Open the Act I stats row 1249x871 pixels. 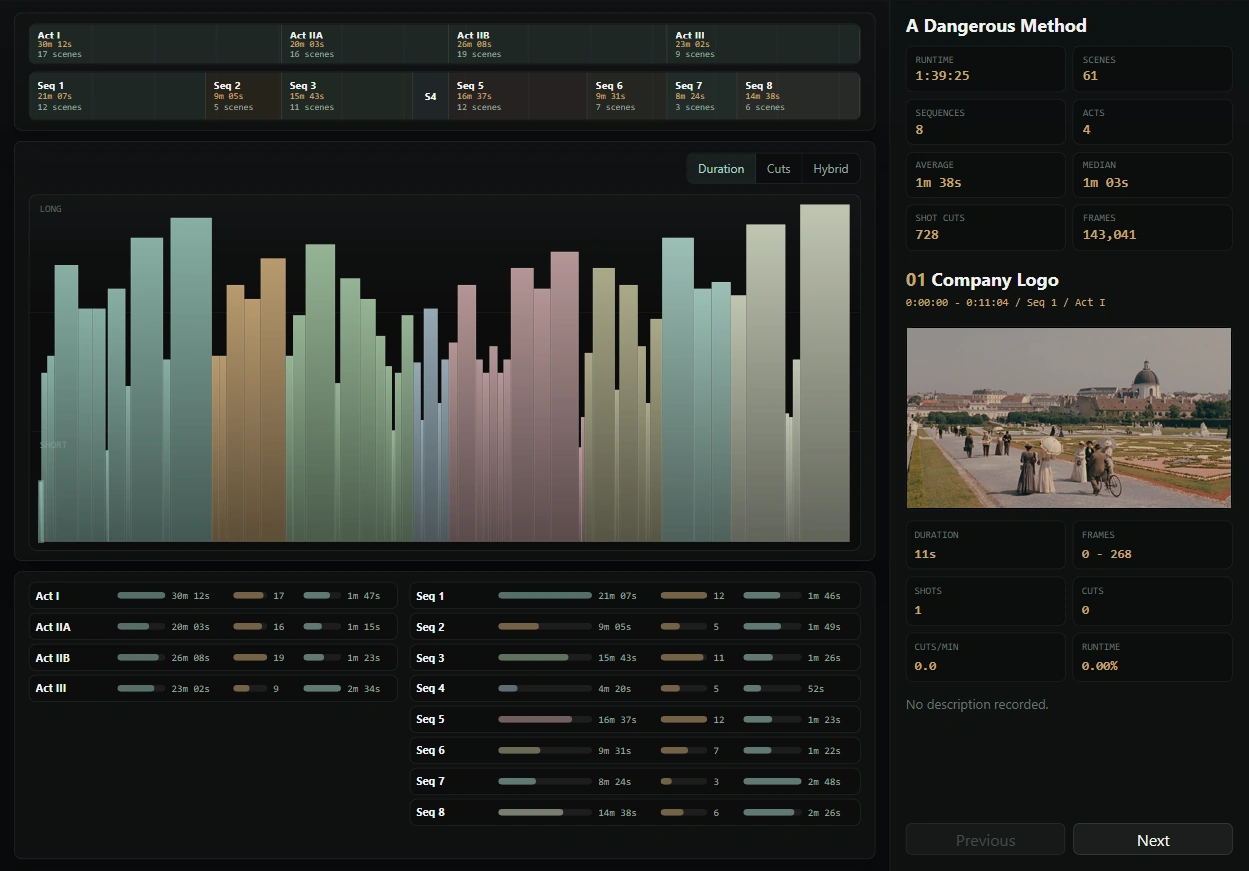pyautogui.click(x=213, y=596)
